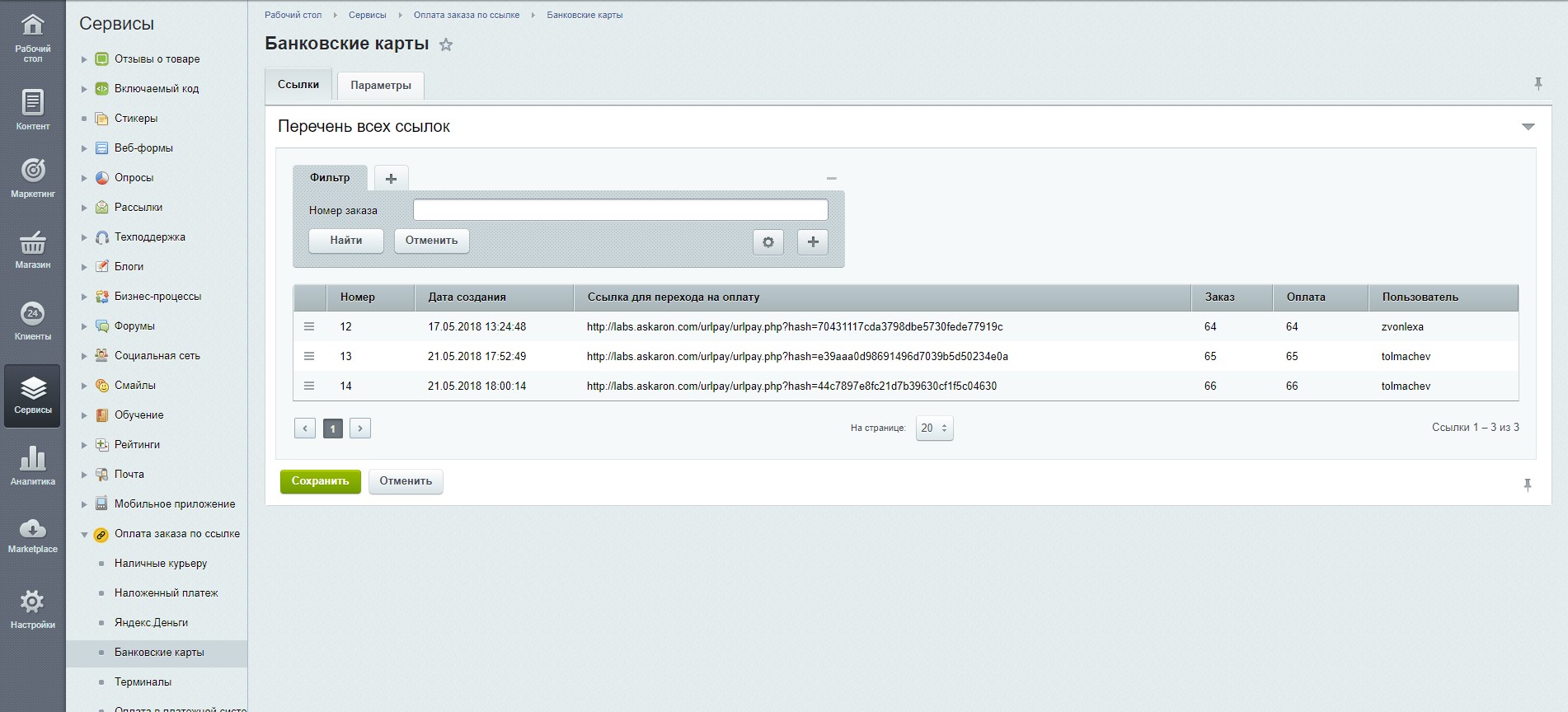Open the Маркетинг section icon
1568x712 pixels.
tap(32, 177)
